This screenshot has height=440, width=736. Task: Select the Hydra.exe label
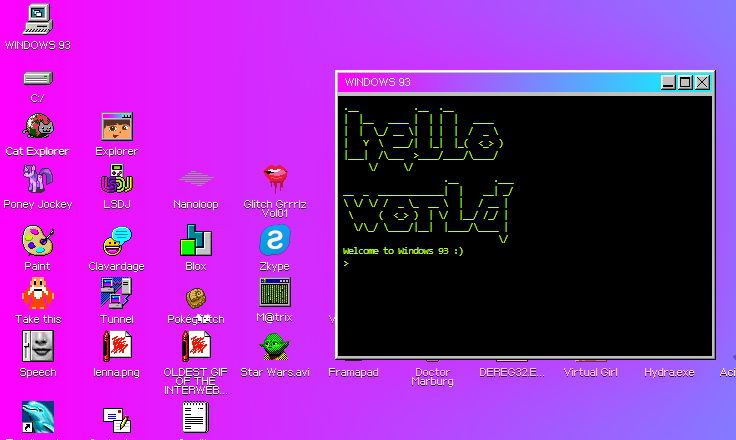(669, 372)
